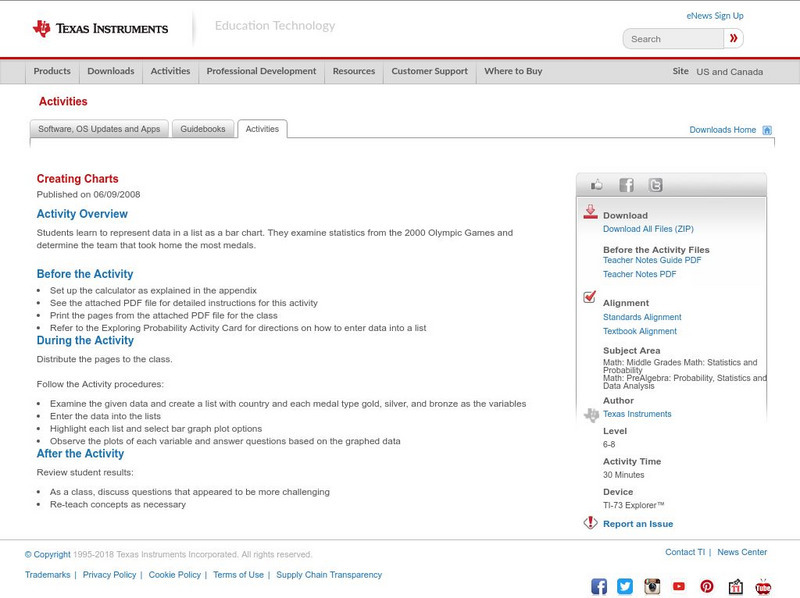Click the "Published on 06/09/2008" text
Screen dimensions: 800x598
(x=88, y=194)
